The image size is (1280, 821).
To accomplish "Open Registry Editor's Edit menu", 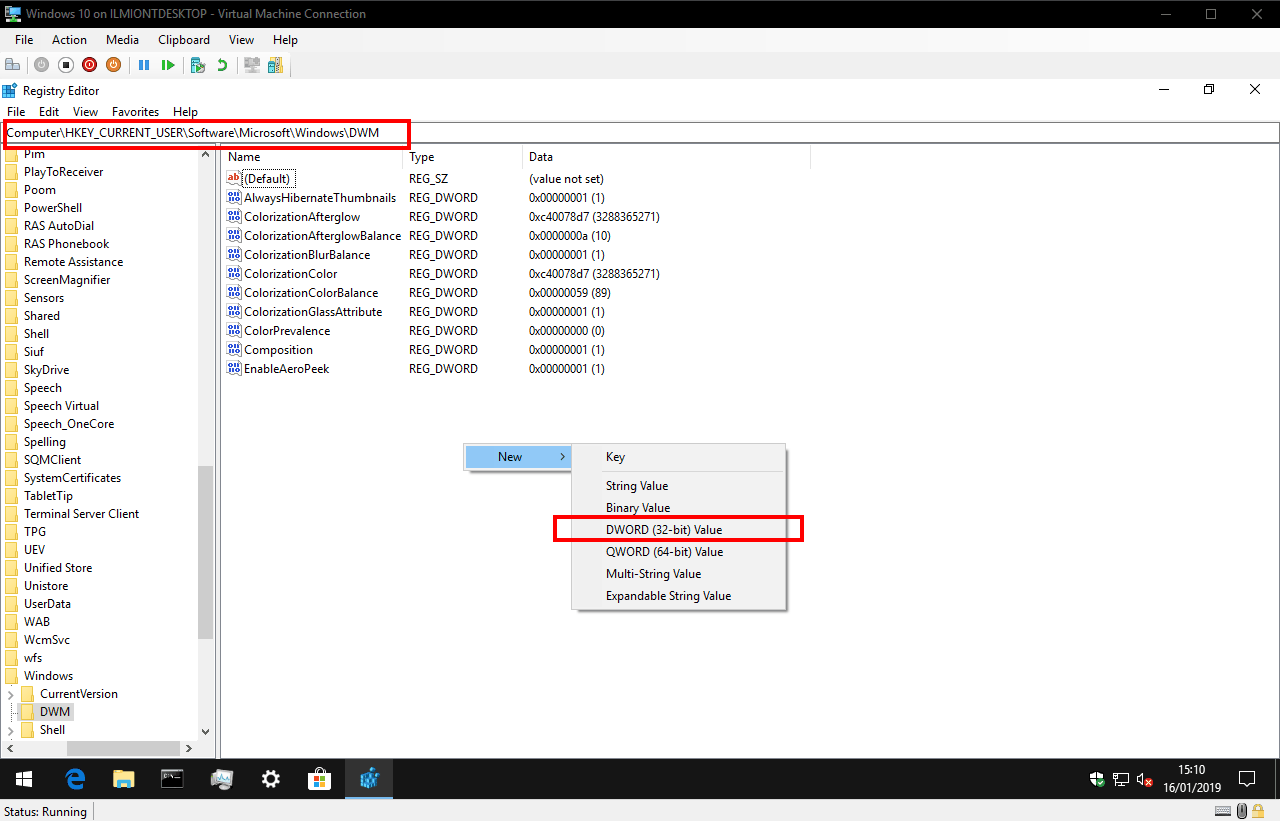I will 49,112.
